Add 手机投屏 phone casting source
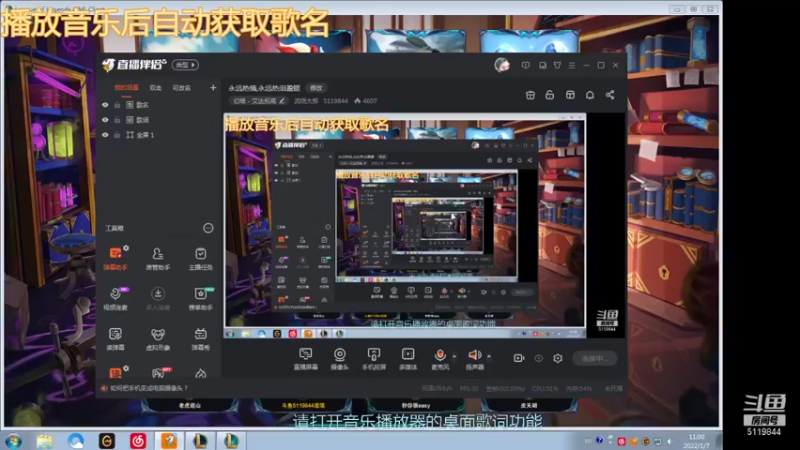The height and width of the screenshot is (450, 800). [x=374, y=359]
